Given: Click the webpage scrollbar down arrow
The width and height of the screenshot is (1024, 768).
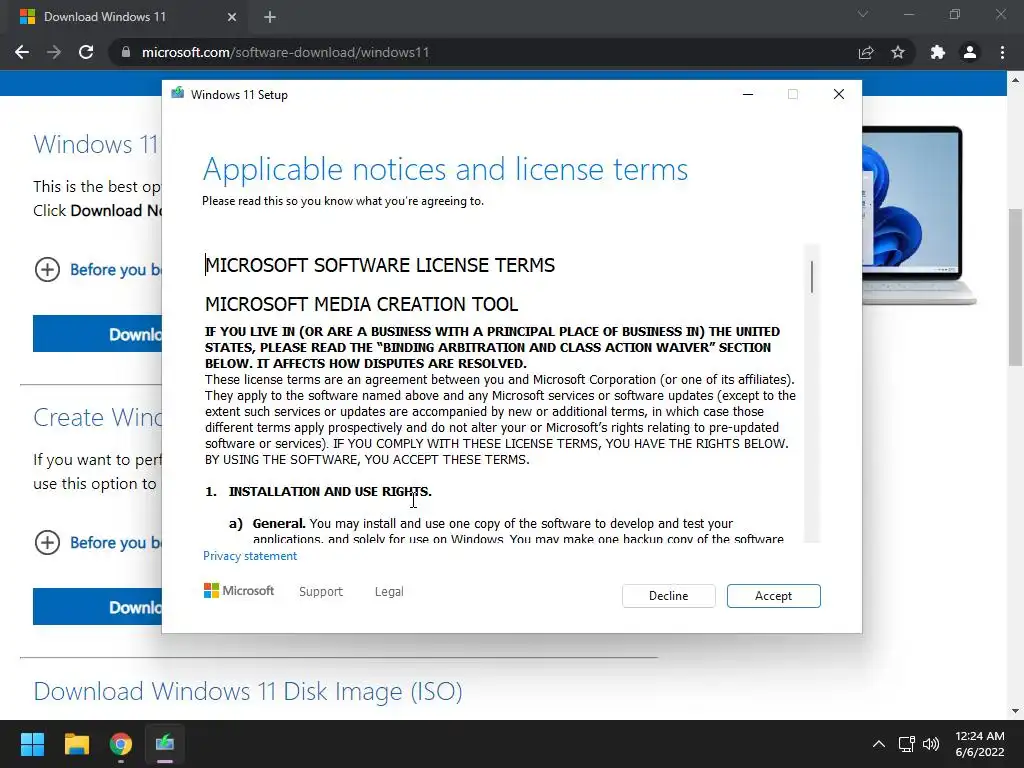Looking at the screenshot, I should [x=1015, y=711].
